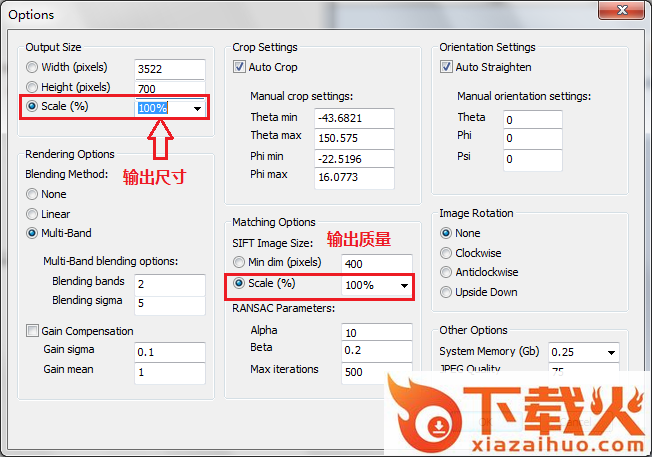652x457 pixels.
Task: Open the Output Size Scale dropdown
Action: [x=197, y=108]
